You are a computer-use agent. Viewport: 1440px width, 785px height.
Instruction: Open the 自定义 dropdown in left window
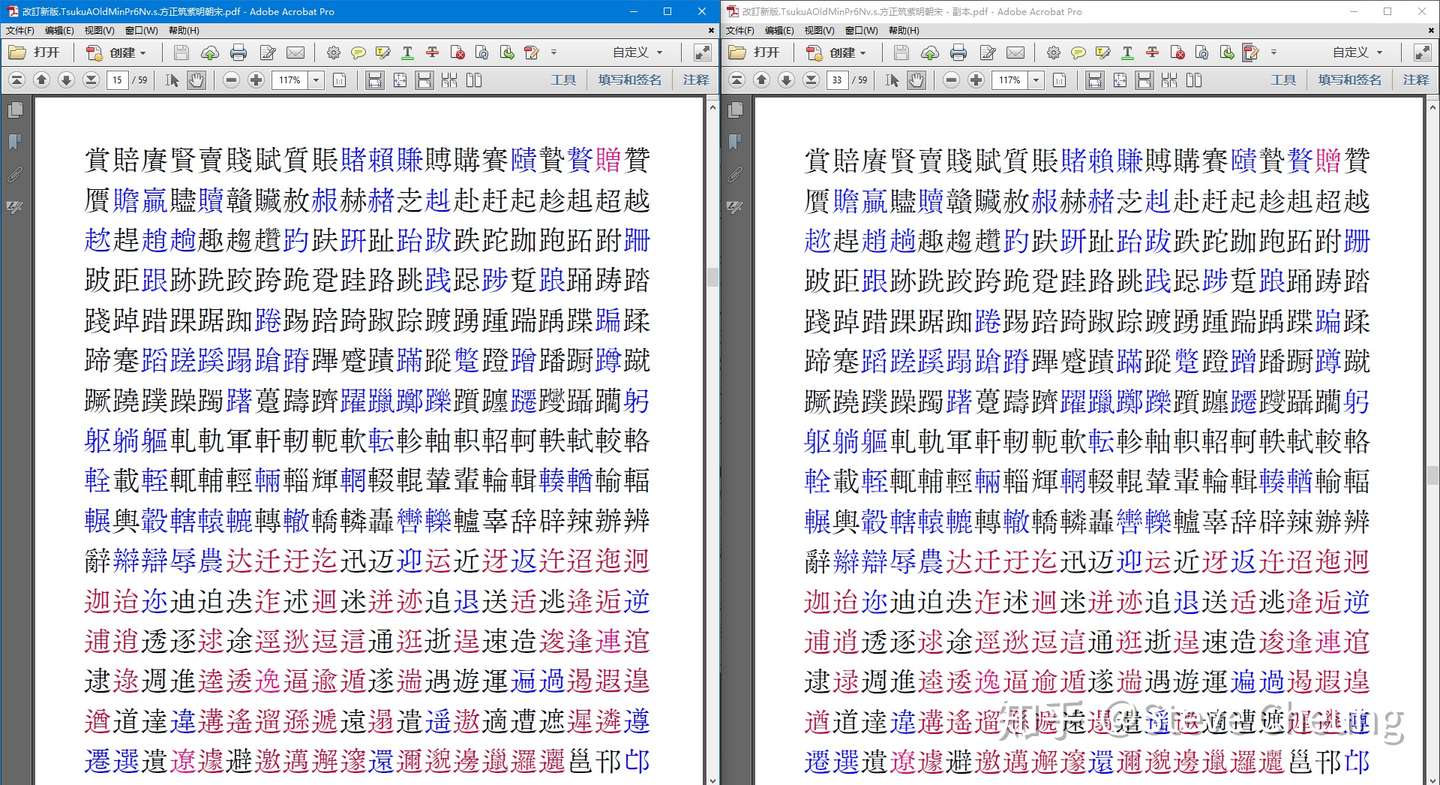(x=638, y=53)
